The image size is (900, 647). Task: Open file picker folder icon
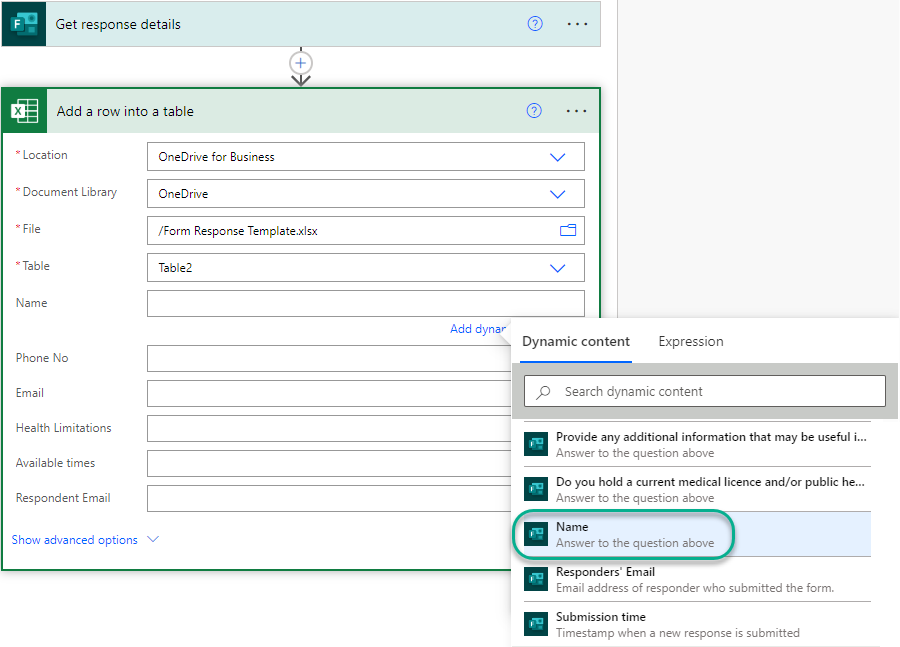coord(568,230)
